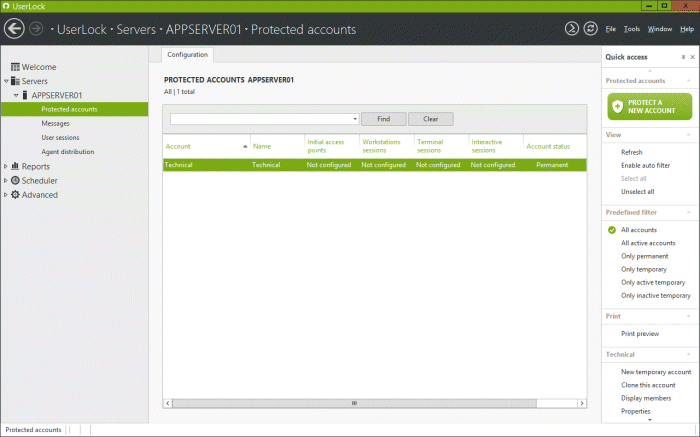700x437 pixels.
Task: Click the back navigation arrow
Action: point(14,29)
